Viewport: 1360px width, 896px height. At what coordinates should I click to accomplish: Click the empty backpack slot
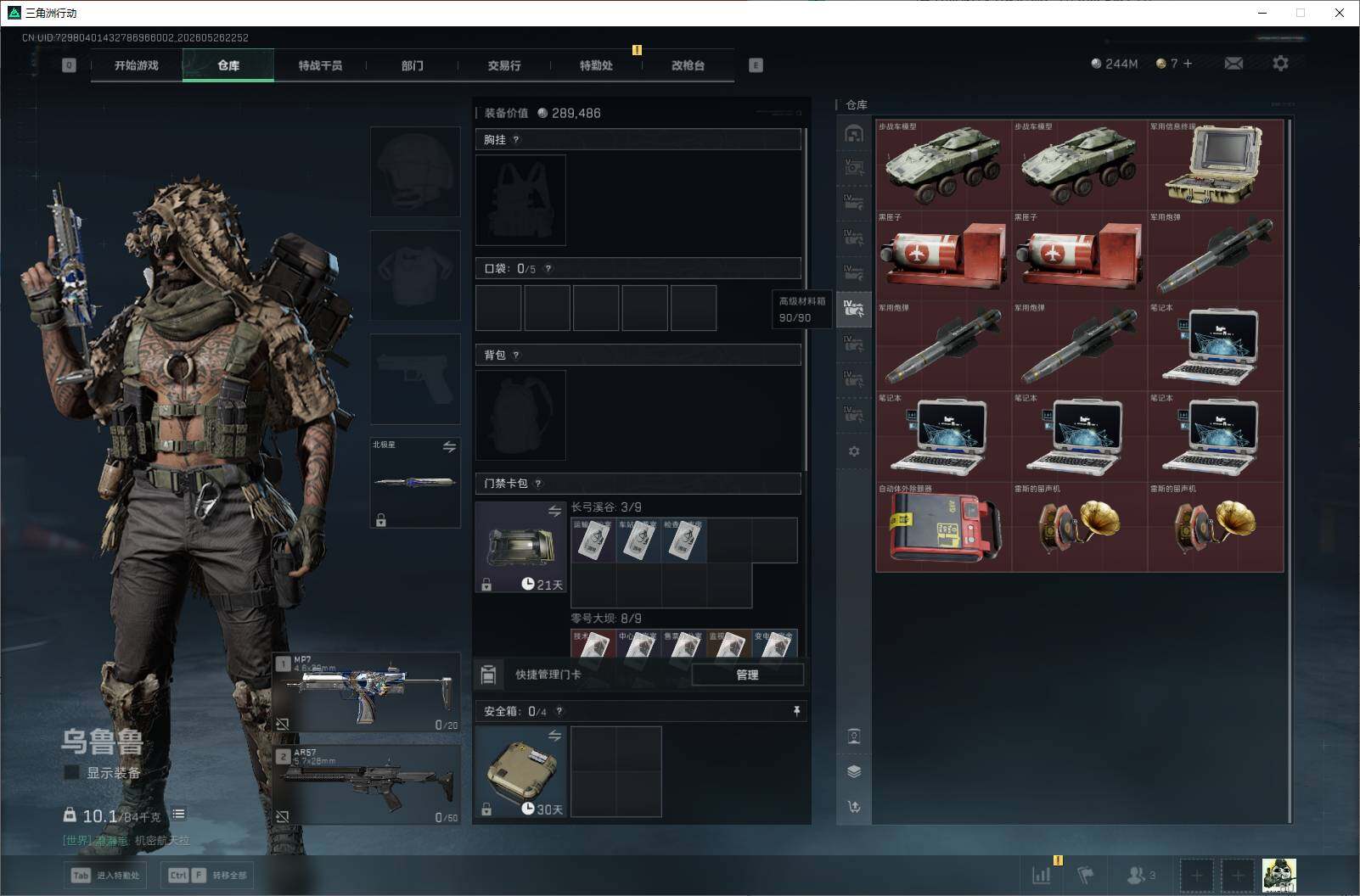coord(520,415)
